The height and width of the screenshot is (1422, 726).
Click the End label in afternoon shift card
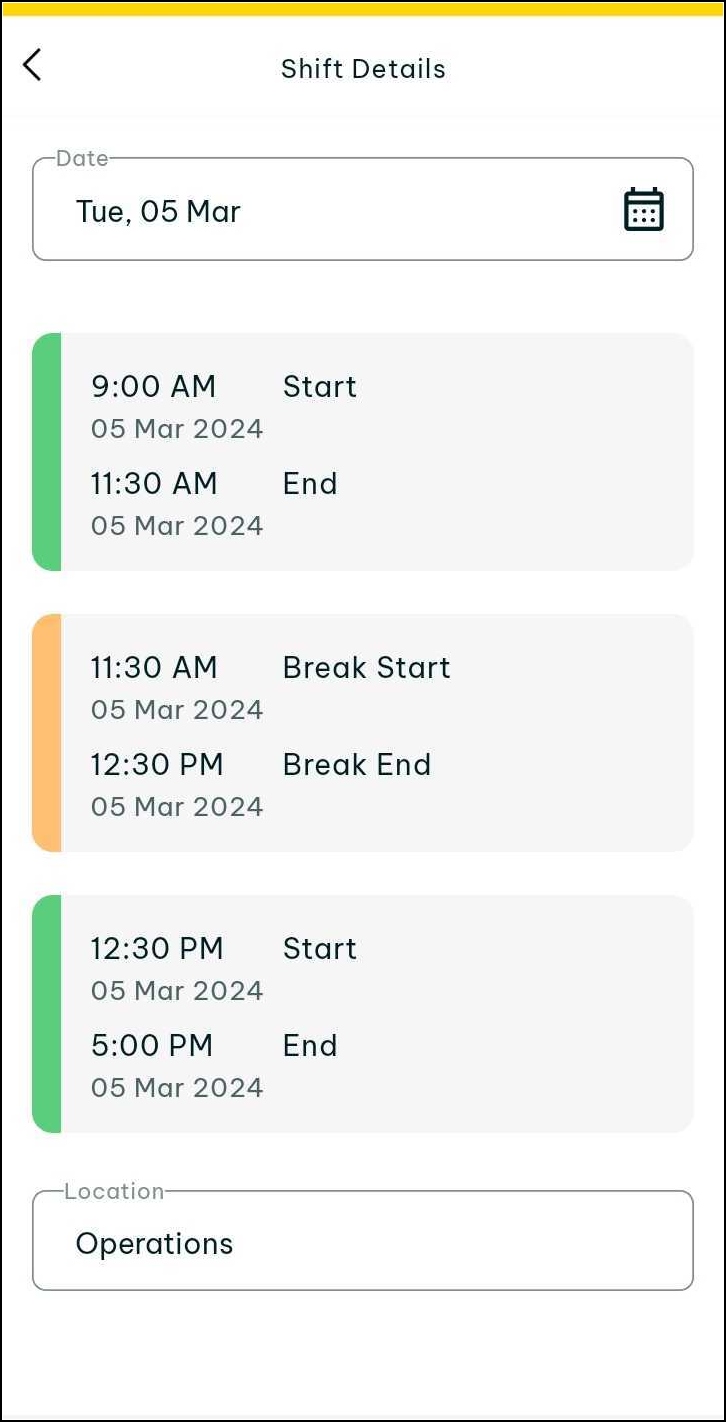(x=310, y=1046)
